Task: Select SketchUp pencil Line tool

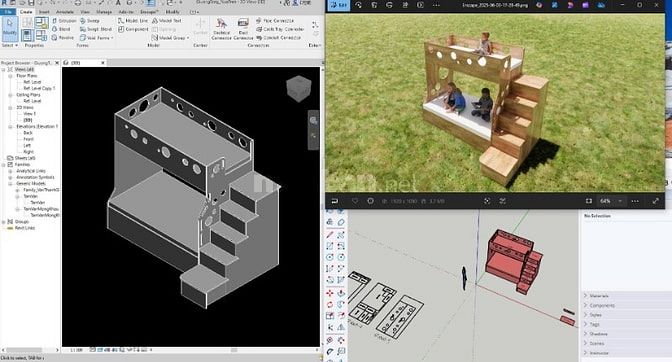Action: tap(330, 235)
